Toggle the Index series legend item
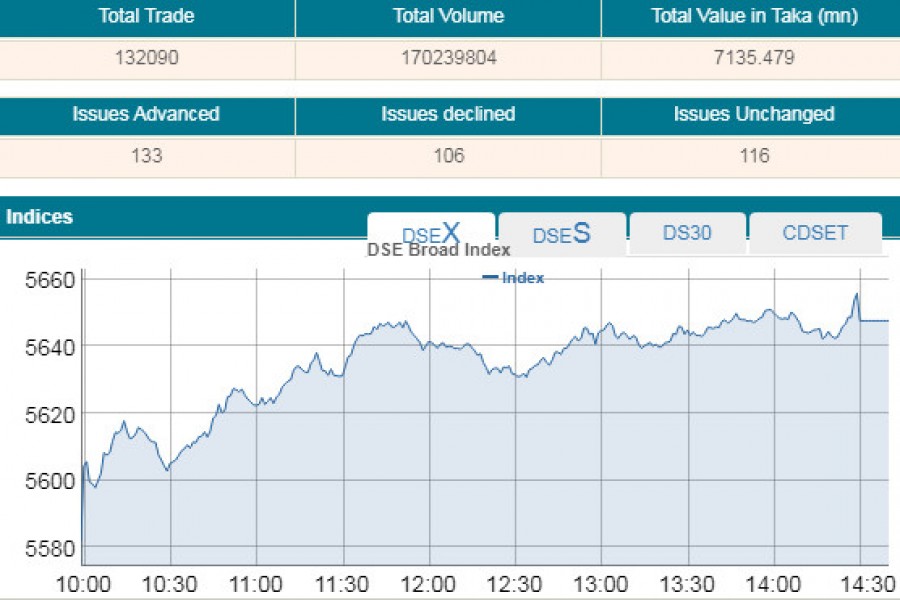Viewport: 900px width, 600px height. pos(513,278)
